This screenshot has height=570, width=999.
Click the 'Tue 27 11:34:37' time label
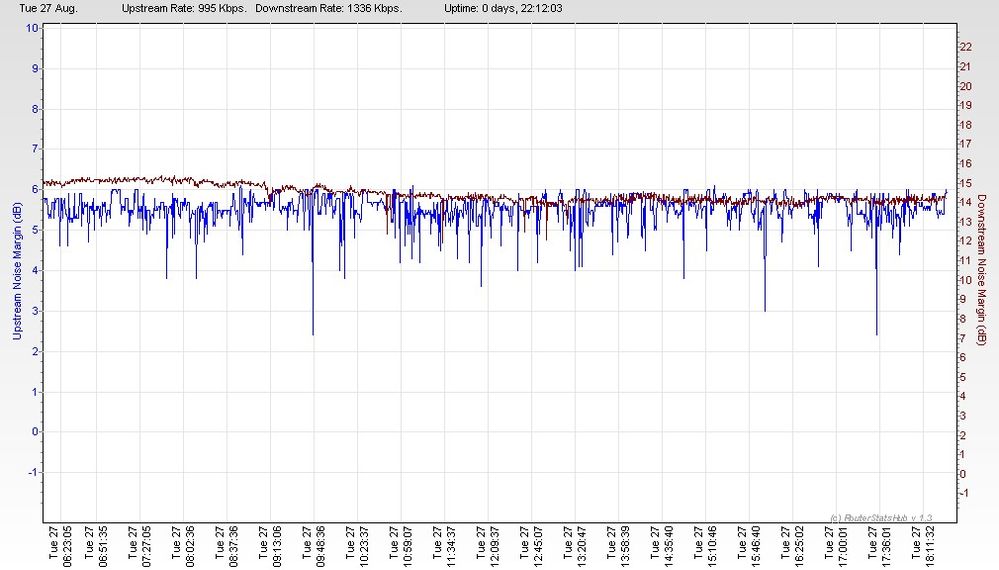click(444, 546)
